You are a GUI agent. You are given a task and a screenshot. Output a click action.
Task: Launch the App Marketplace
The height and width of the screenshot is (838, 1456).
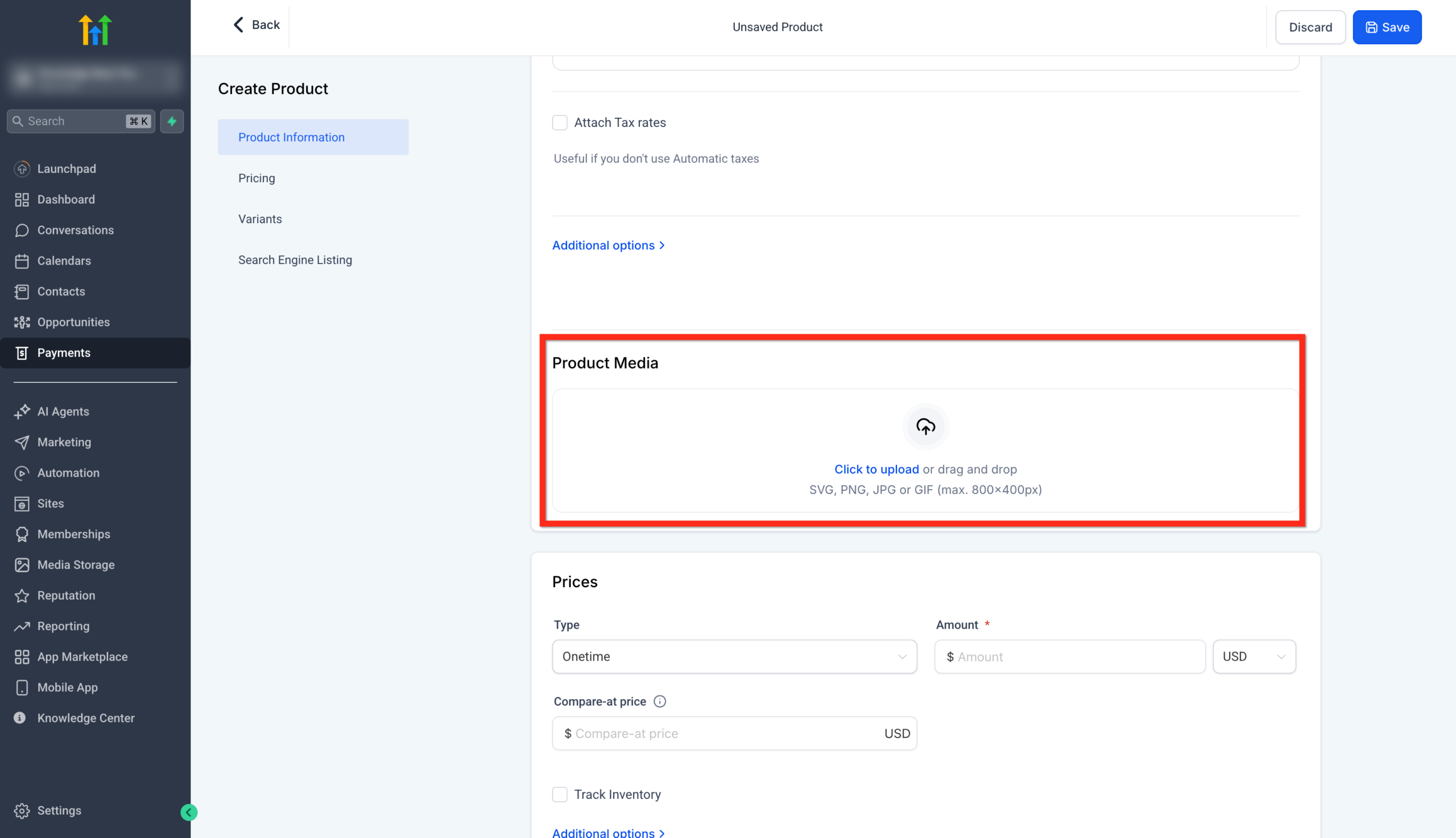pyautogui.click(x=82, y=656)
